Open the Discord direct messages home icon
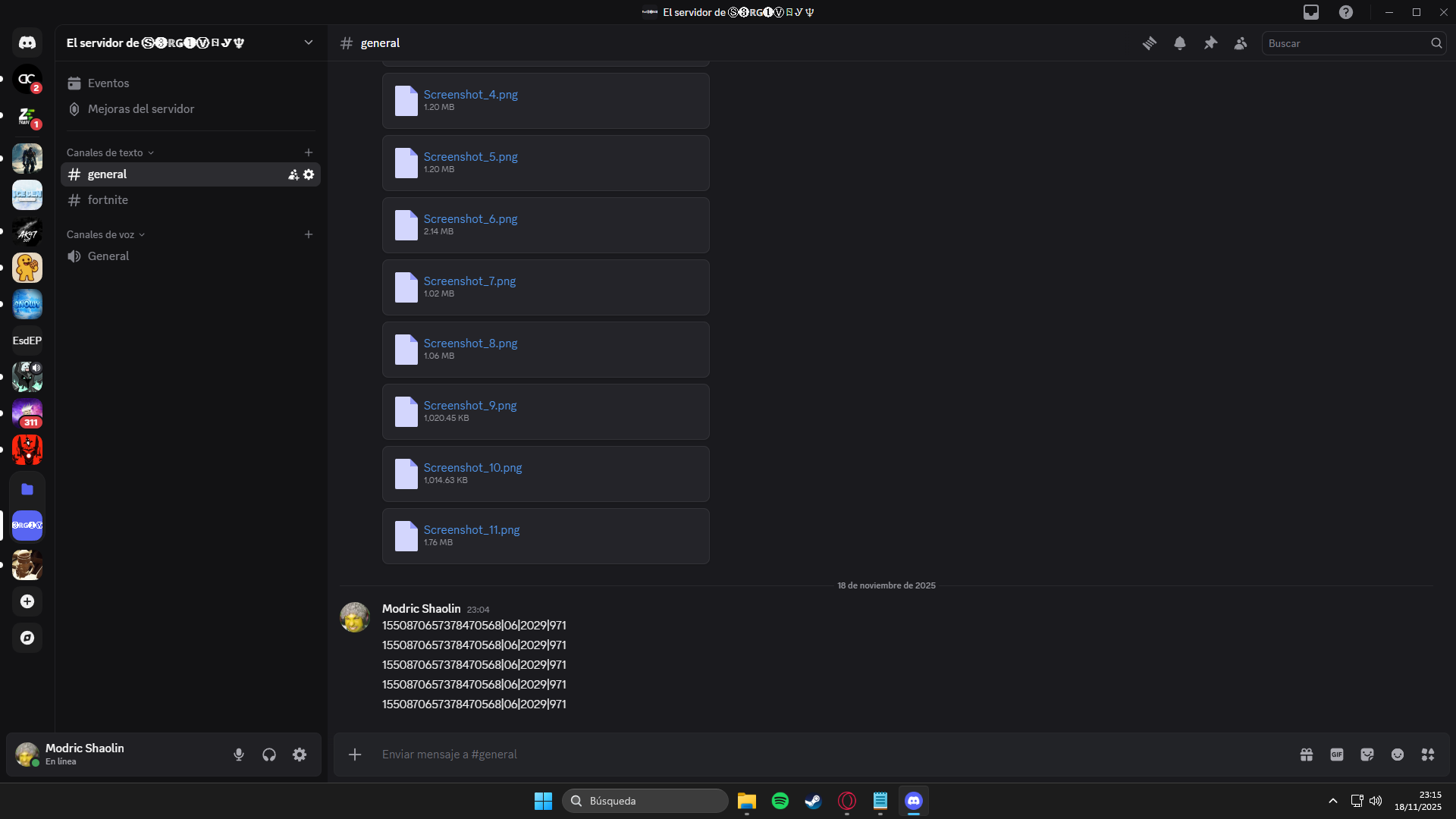Screen dimensions: 1456x819 pyautogui.click(x=27, y=43)
